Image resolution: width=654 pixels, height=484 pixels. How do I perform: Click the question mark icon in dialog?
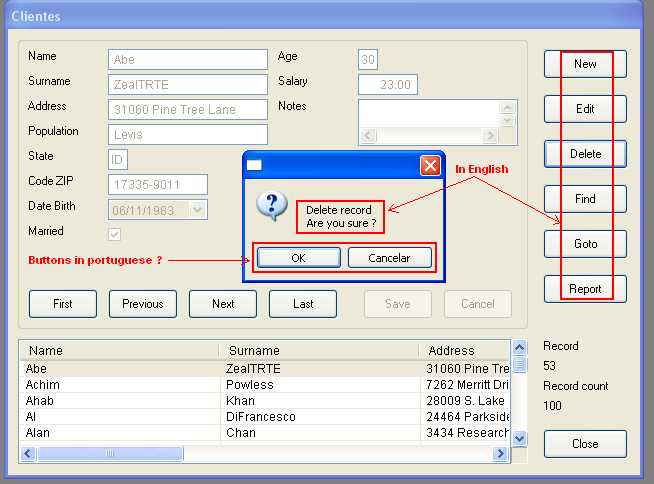click(272, 206)
